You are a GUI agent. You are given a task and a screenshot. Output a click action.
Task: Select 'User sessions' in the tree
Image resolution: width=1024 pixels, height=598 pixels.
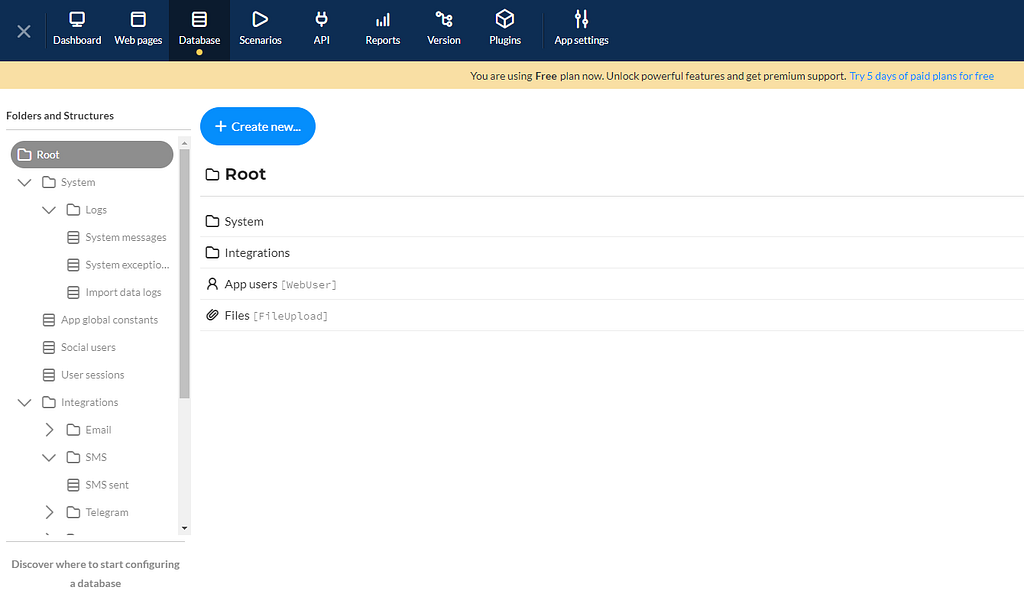click(x=93, y=375)
